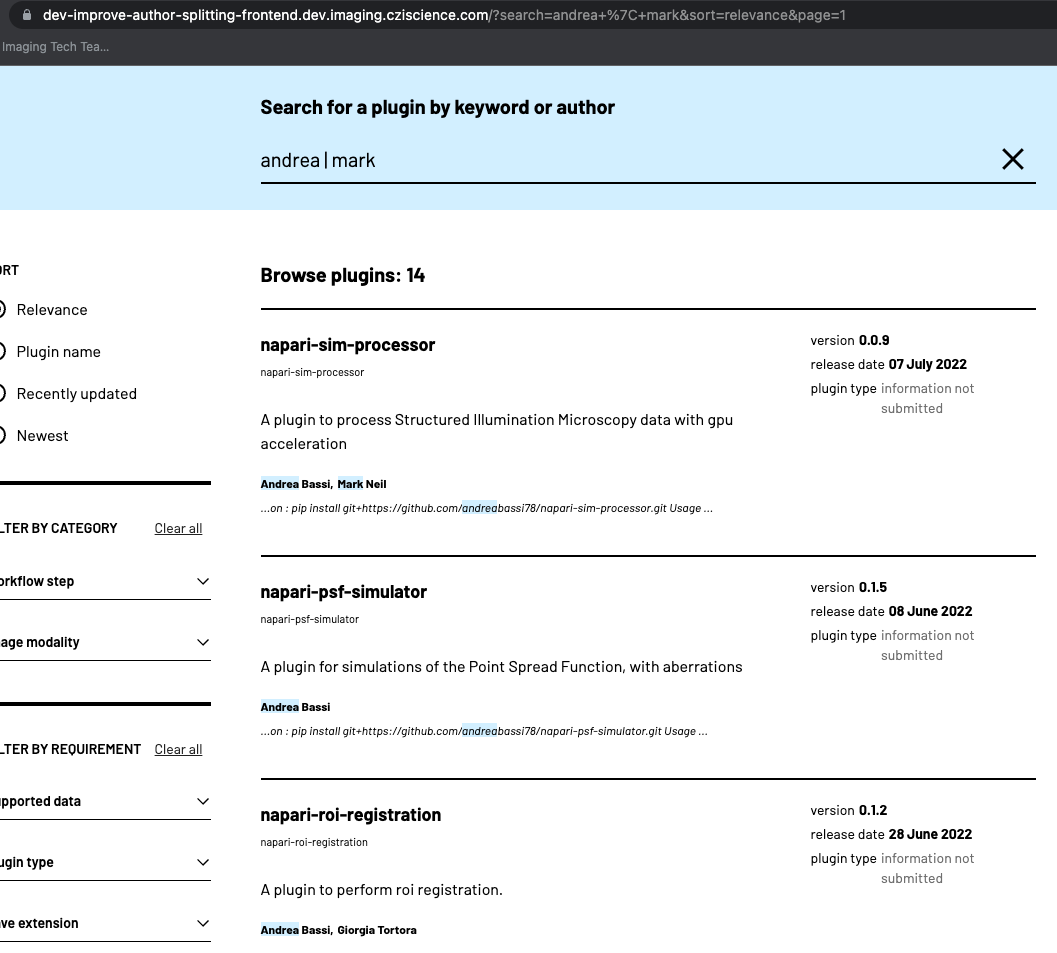This screenshot has width=1057, height=953.
Task: Select the Plugin name sort option
Action: [x=58, y=351]
